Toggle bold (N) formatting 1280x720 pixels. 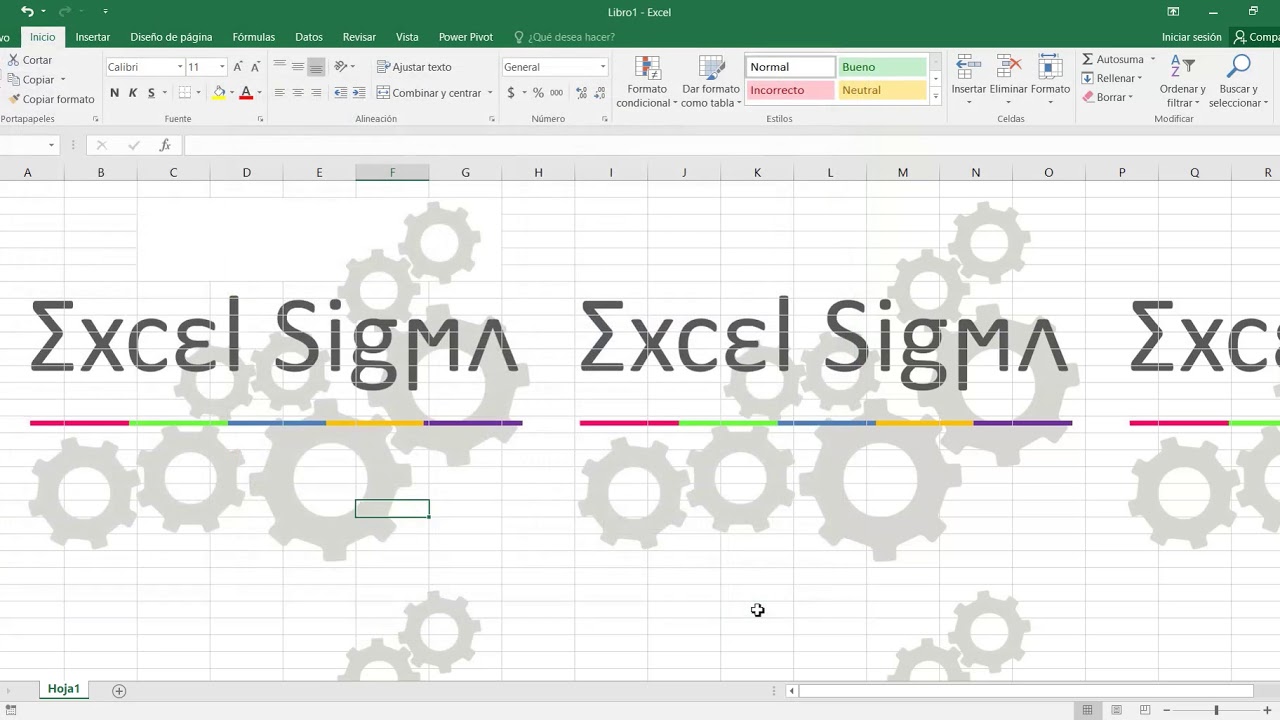(114, 93)
